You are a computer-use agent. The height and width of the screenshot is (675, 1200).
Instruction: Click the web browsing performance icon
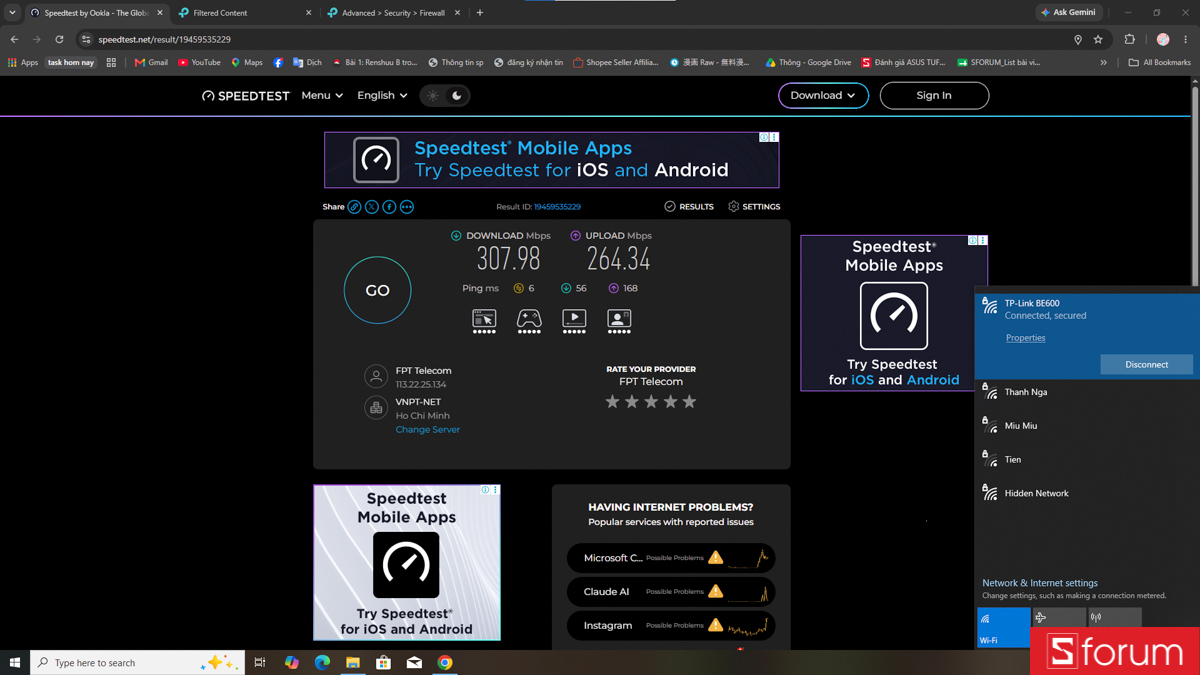point(484,321)
